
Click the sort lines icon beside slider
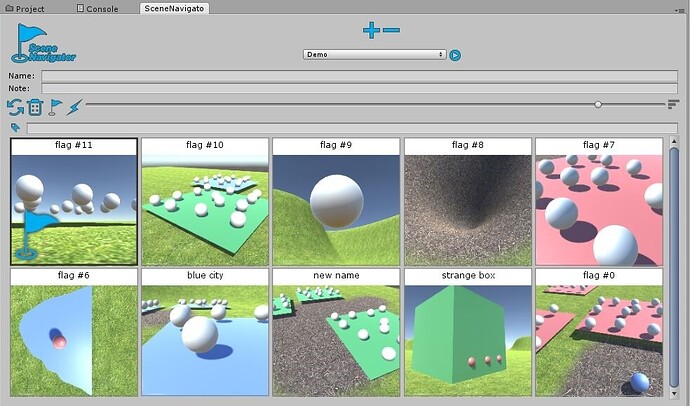[x=673, y=104]
